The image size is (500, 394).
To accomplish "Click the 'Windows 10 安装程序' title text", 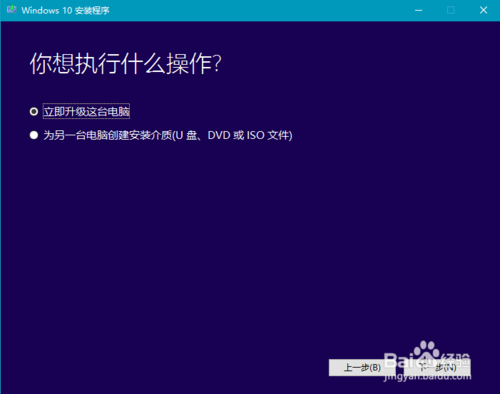I will 65,10.
